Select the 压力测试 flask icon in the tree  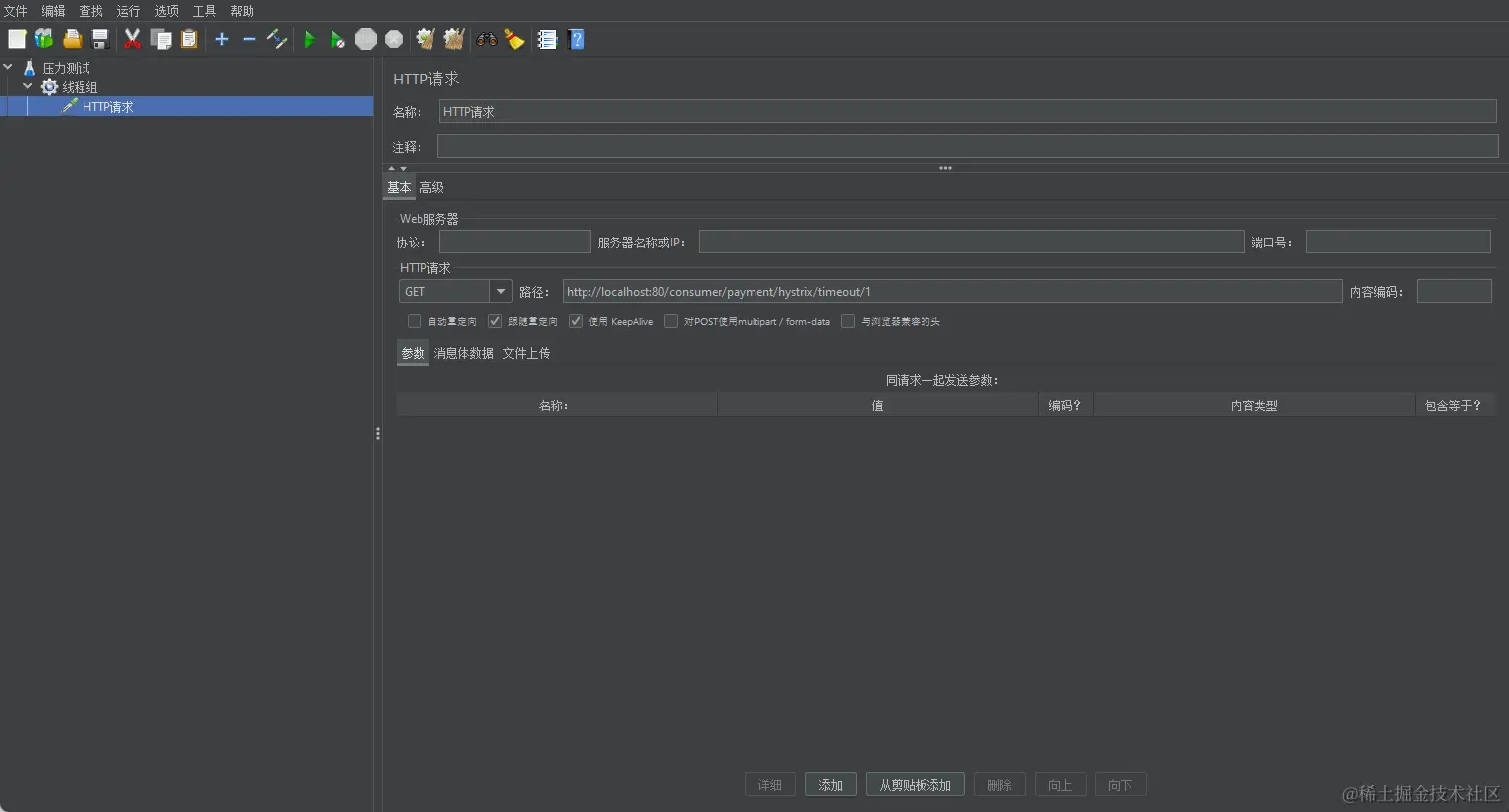[x=29, y=68]
